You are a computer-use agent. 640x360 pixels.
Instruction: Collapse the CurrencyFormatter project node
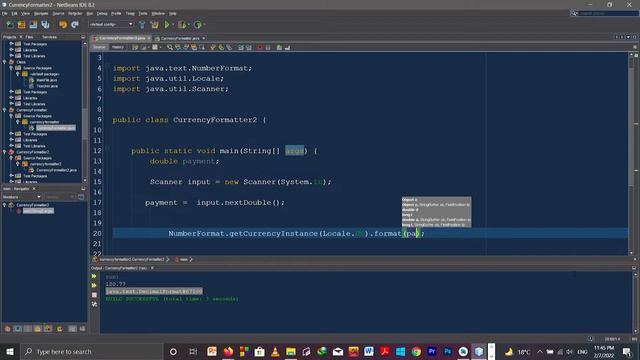(x=4, y=110)
